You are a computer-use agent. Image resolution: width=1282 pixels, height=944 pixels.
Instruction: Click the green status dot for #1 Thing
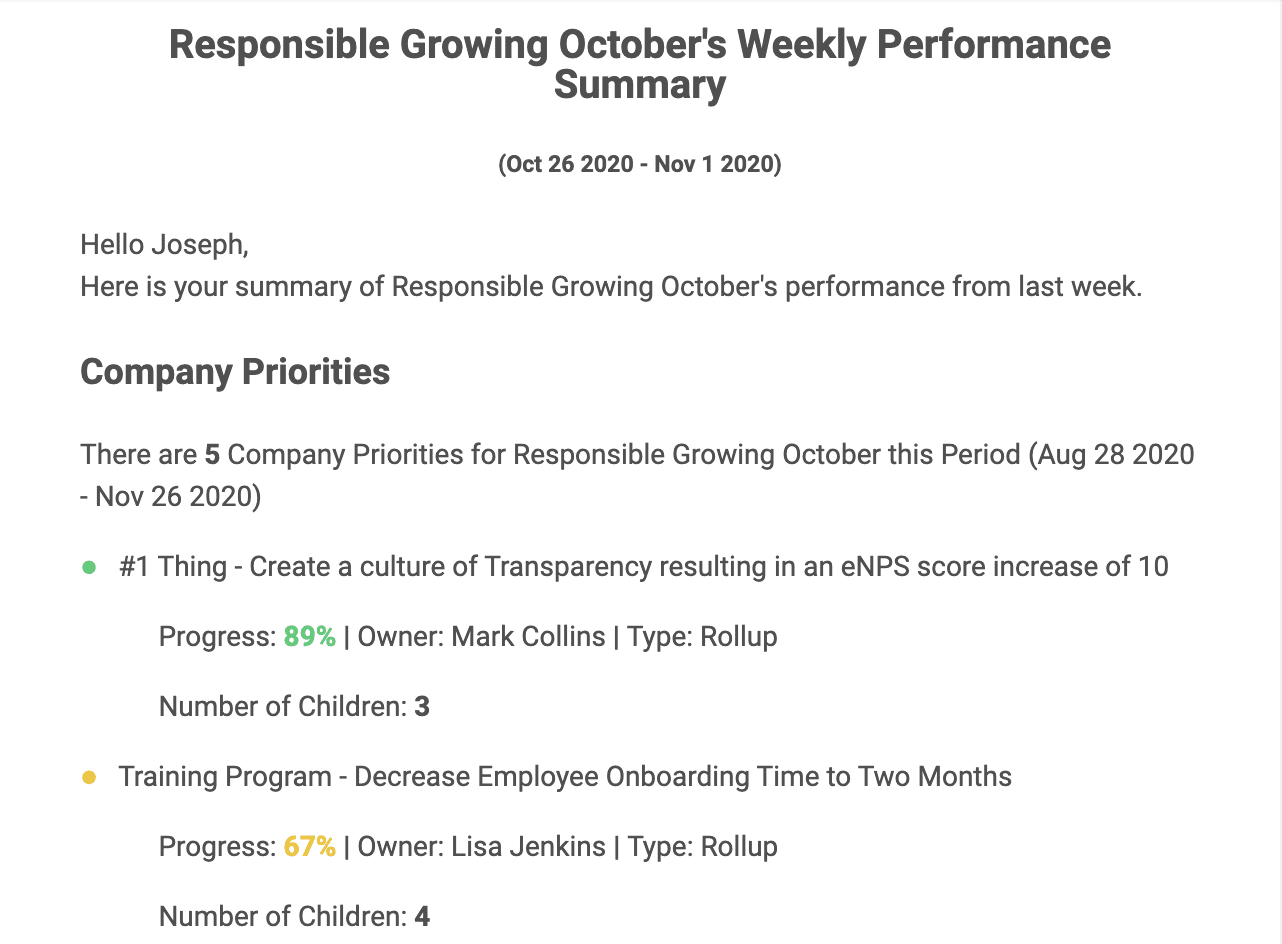(x=88, y=568)
